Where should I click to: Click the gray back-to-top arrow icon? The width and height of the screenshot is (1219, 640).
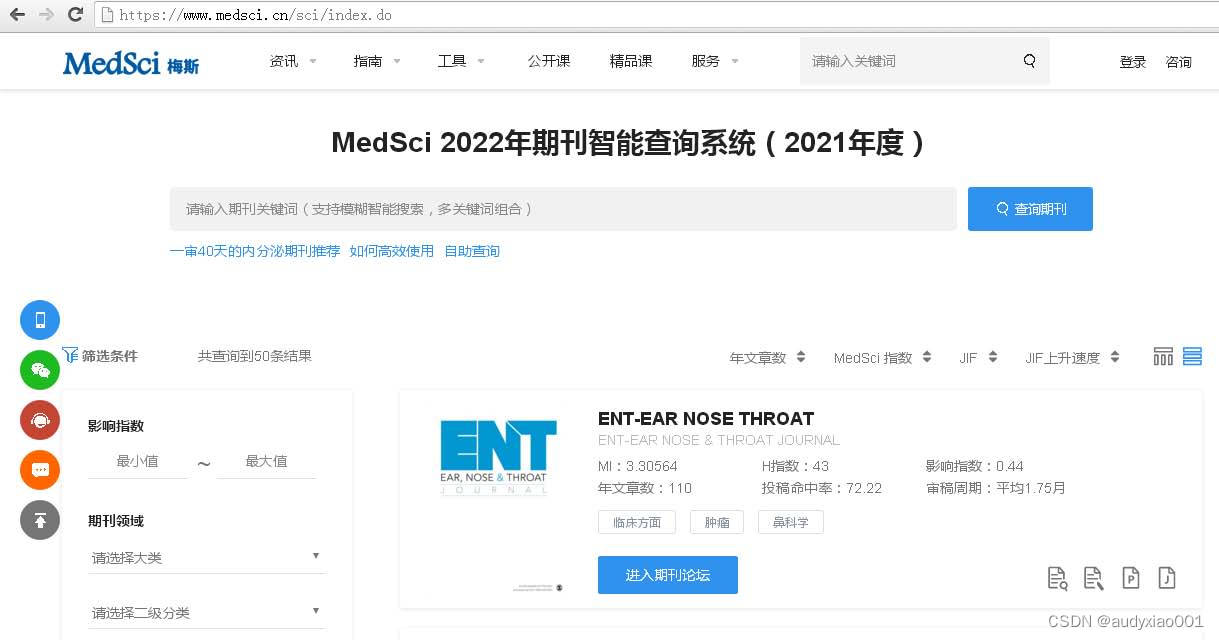(x=40, y=520)
